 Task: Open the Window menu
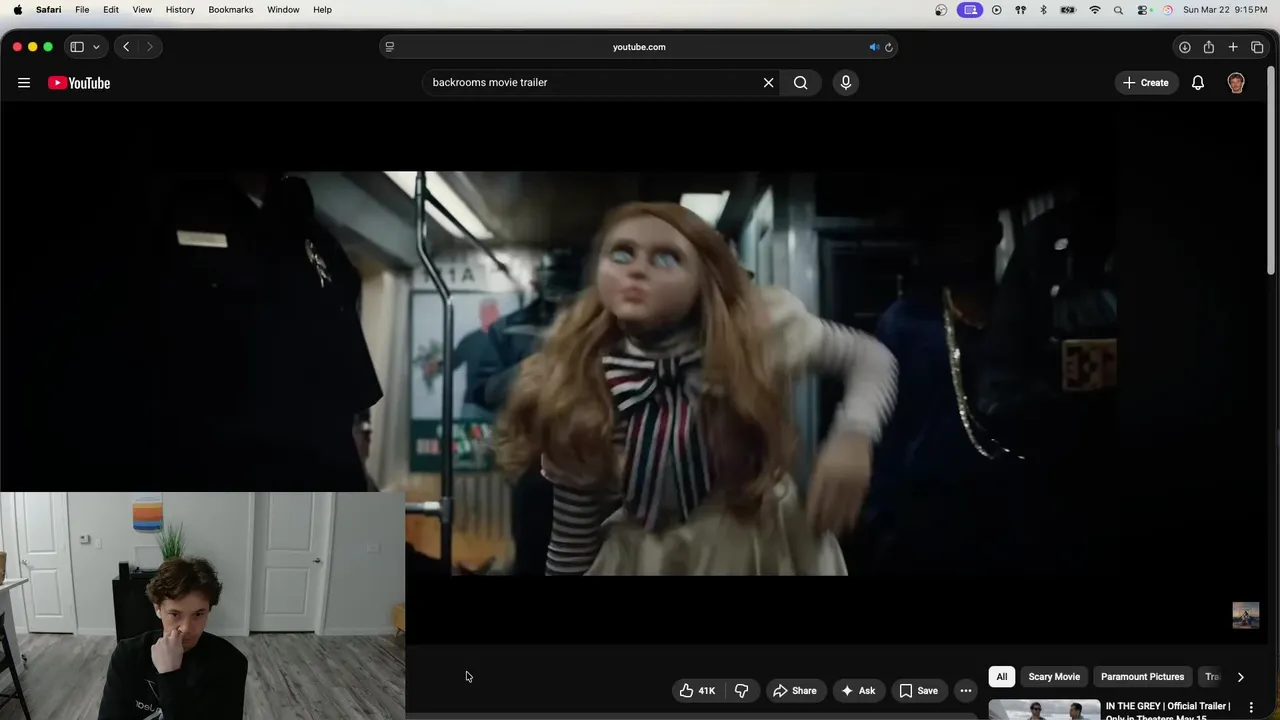(x=283, y=10)
